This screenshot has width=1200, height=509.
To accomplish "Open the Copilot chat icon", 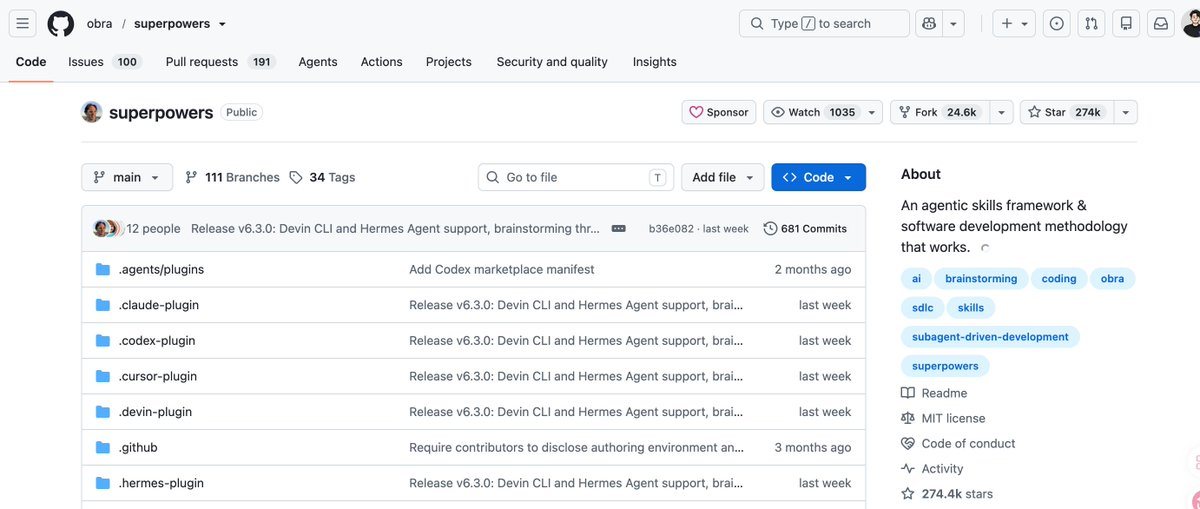I will point(929,23).
